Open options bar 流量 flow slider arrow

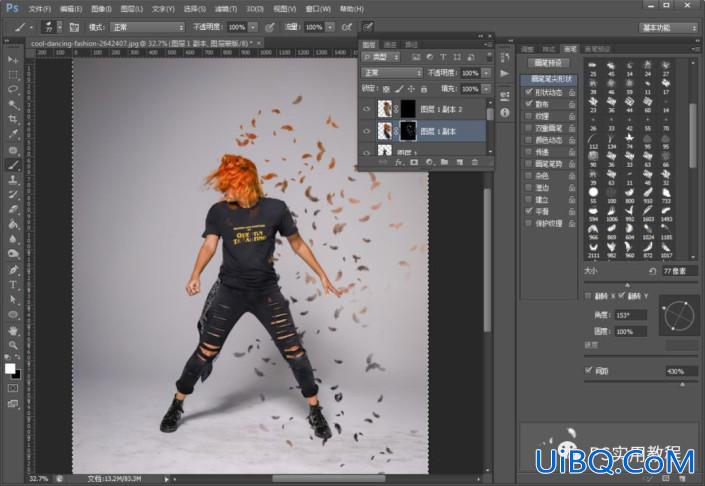click(330, 27)
